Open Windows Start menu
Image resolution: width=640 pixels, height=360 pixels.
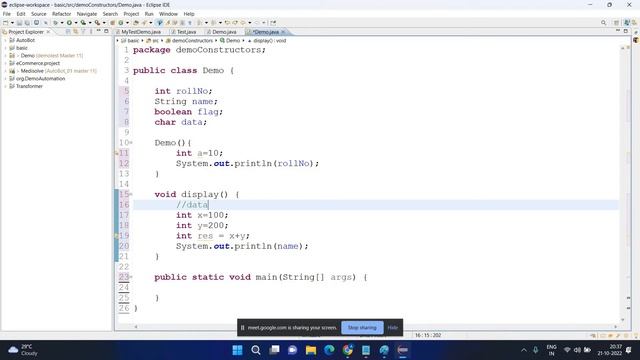tap(237, 350)
